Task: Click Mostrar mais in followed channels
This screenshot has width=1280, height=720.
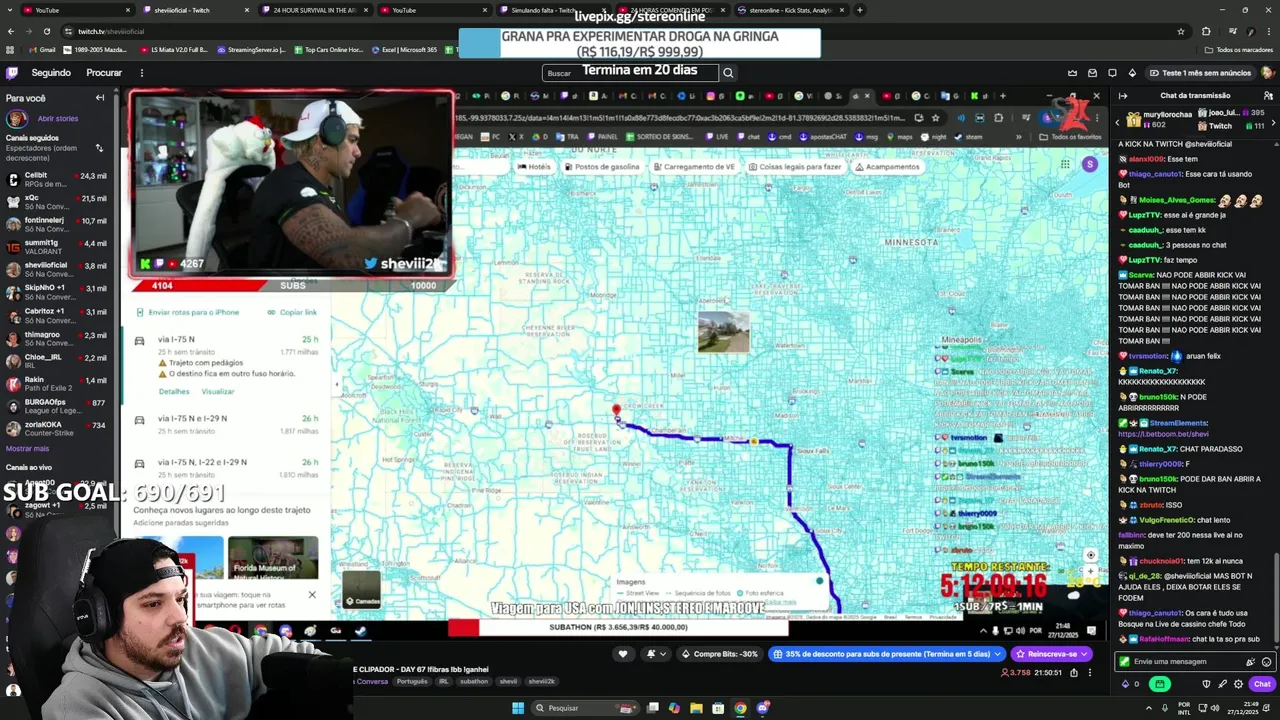Action: click(27, 449)
